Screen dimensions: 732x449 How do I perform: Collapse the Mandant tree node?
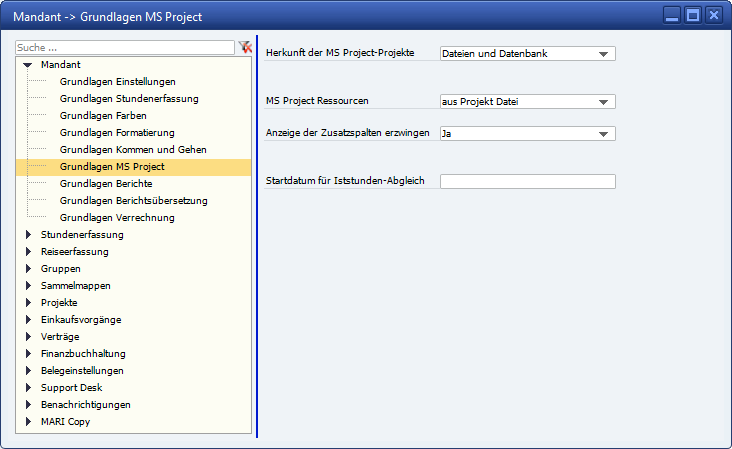point(28,64)
